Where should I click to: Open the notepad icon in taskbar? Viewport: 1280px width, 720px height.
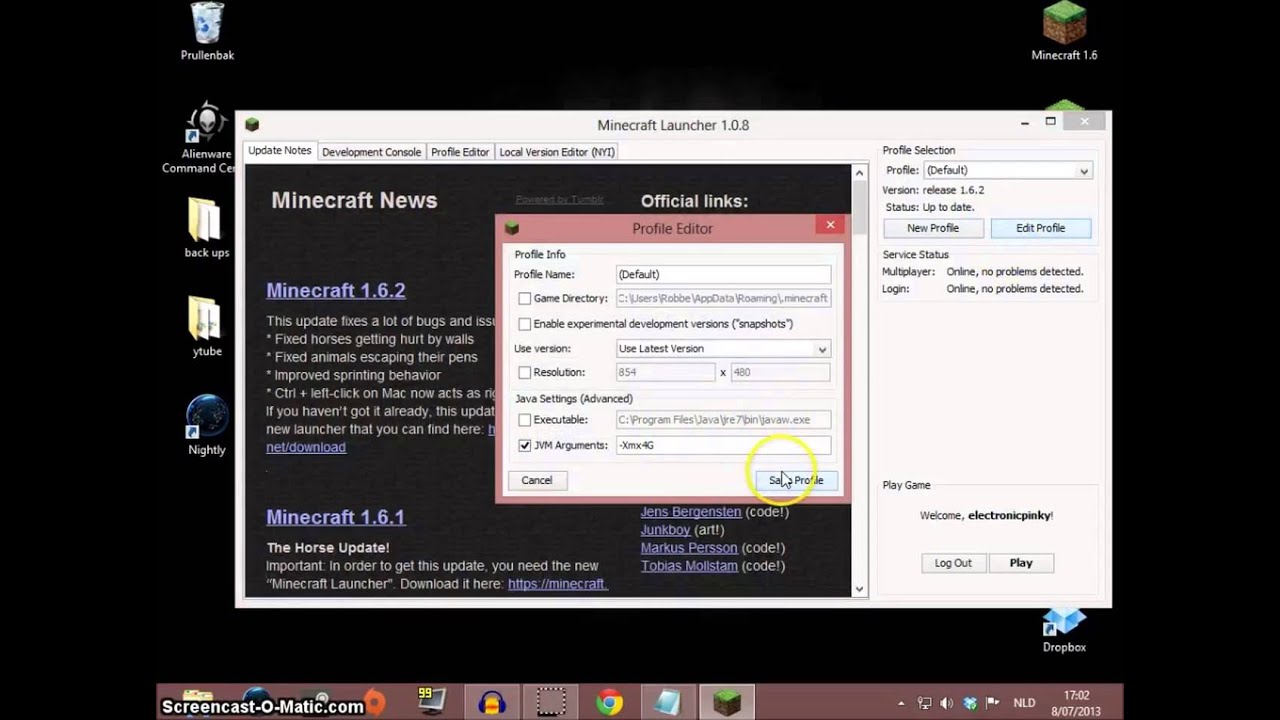[x=668, y=702]
